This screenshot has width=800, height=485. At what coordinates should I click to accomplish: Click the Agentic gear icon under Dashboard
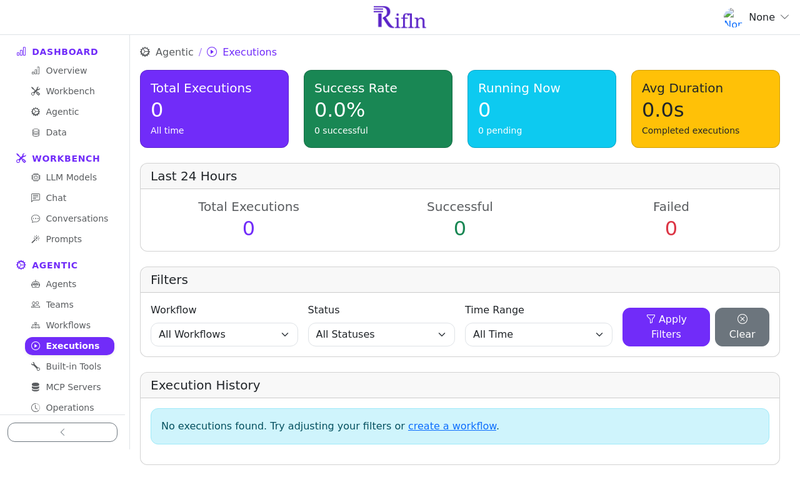[x=35, y=112]
